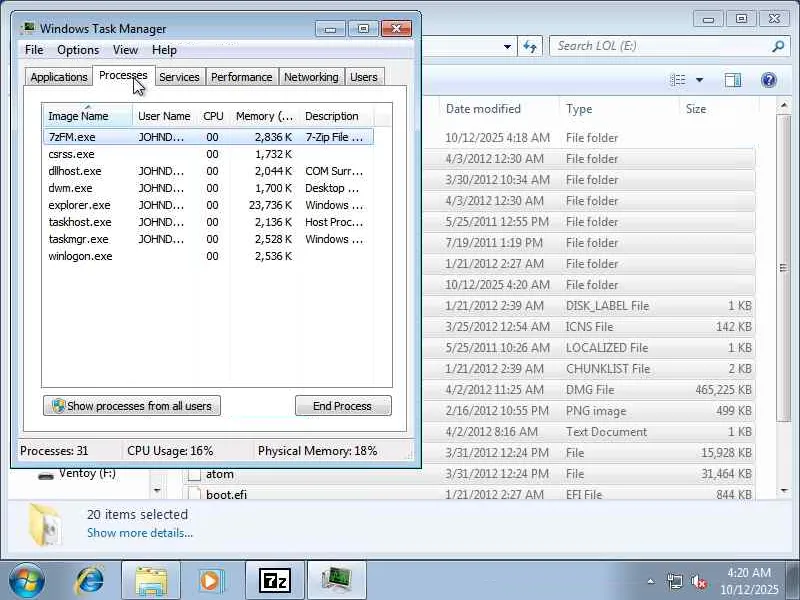Select boot.efi file in Explorer

pos(468,494)
